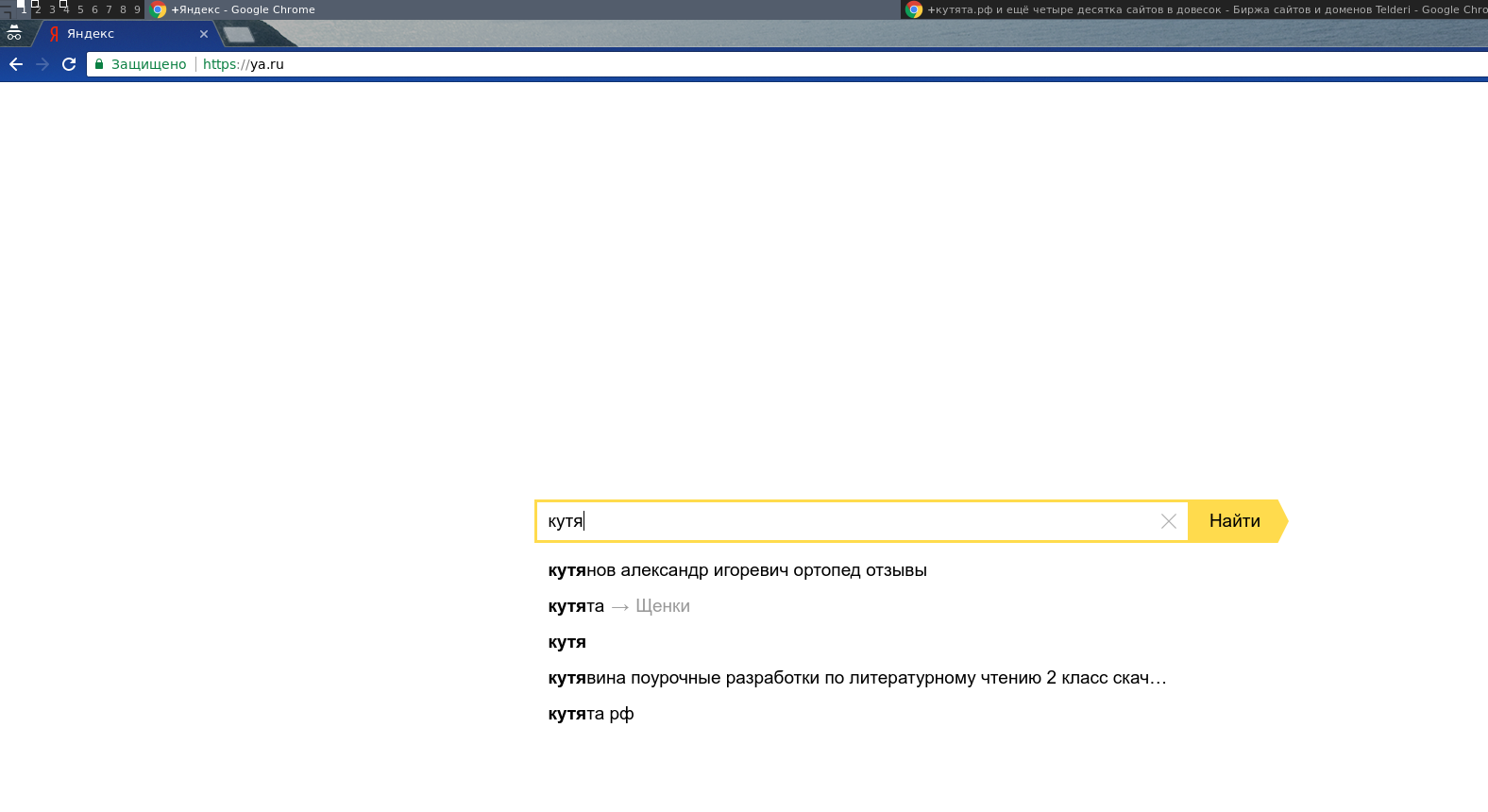Switch to the Telderi Chrome taskbar window
Image resolution: width=1488 pixels, height=812 pixels.
coord(1195,9)
